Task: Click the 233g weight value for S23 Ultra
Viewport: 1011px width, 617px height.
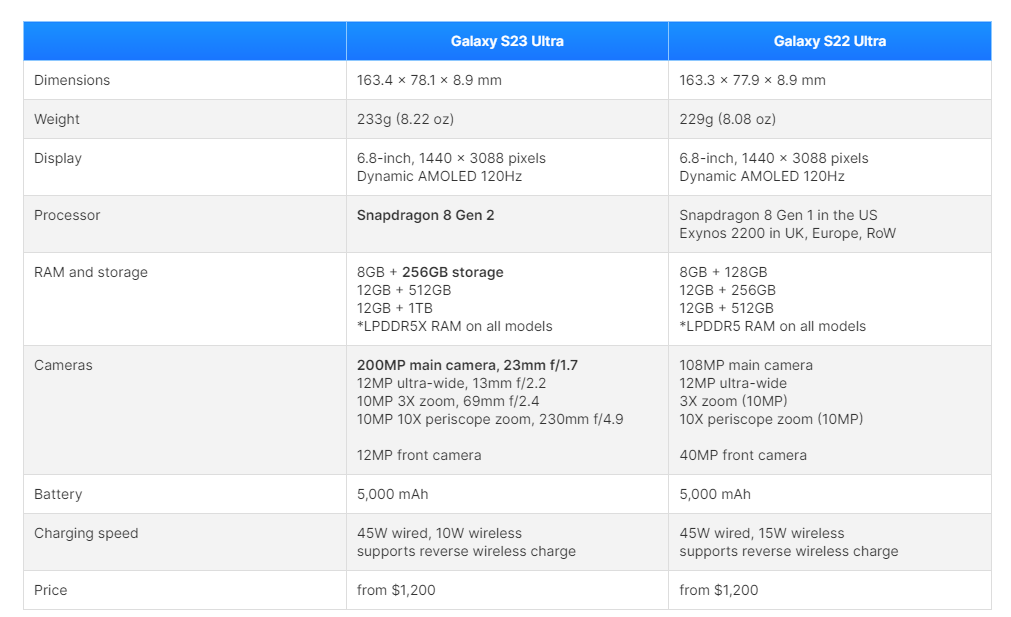Action: coord(402,119)
